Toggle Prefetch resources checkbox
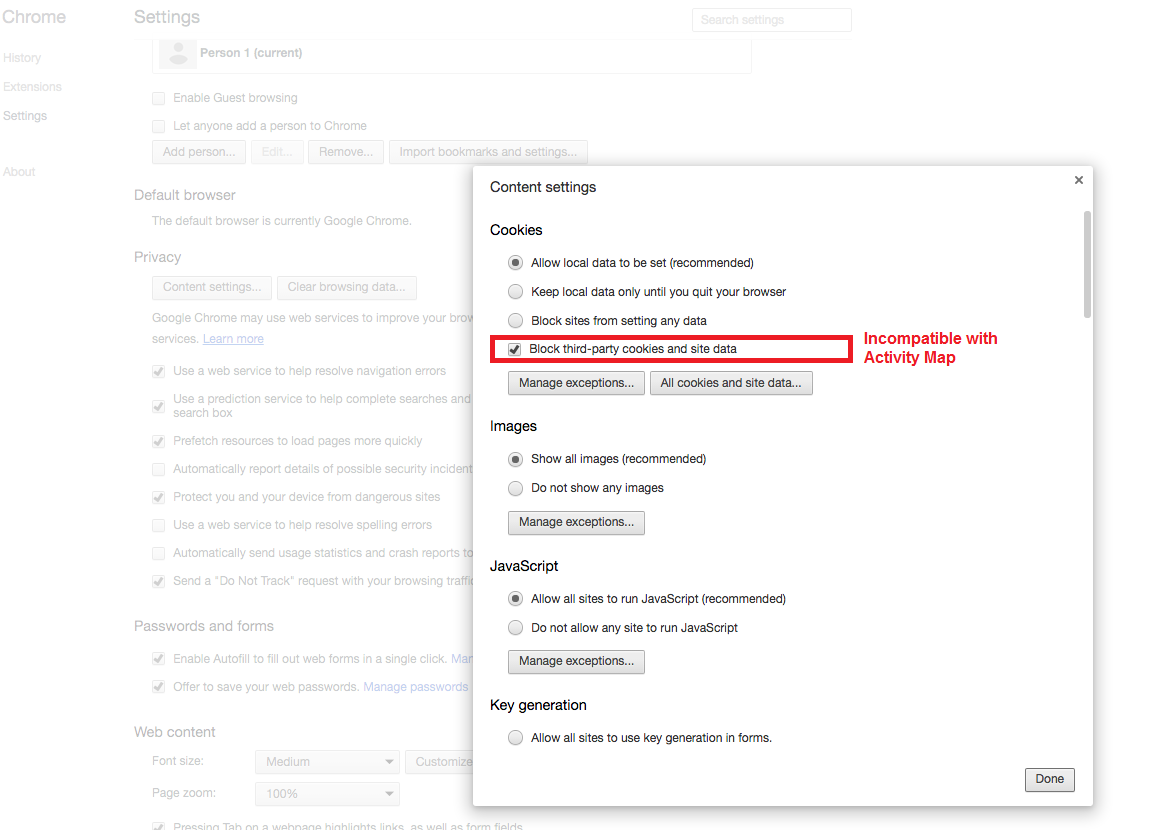Viewport: 1157px width, 830px height. [159, 441]
